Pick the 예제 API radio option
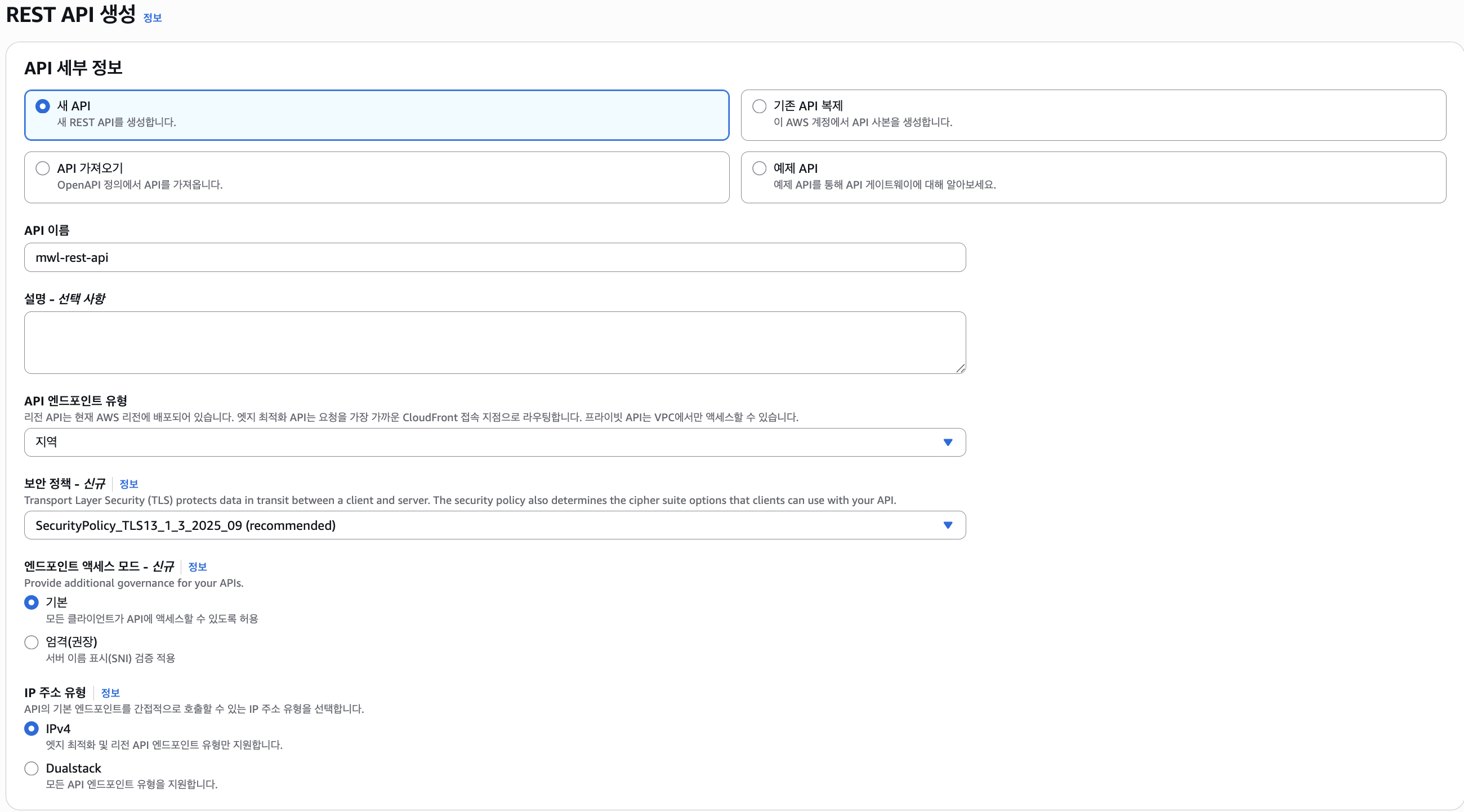The width and height of the screenshot is (1464, 812). pos(759,169)
